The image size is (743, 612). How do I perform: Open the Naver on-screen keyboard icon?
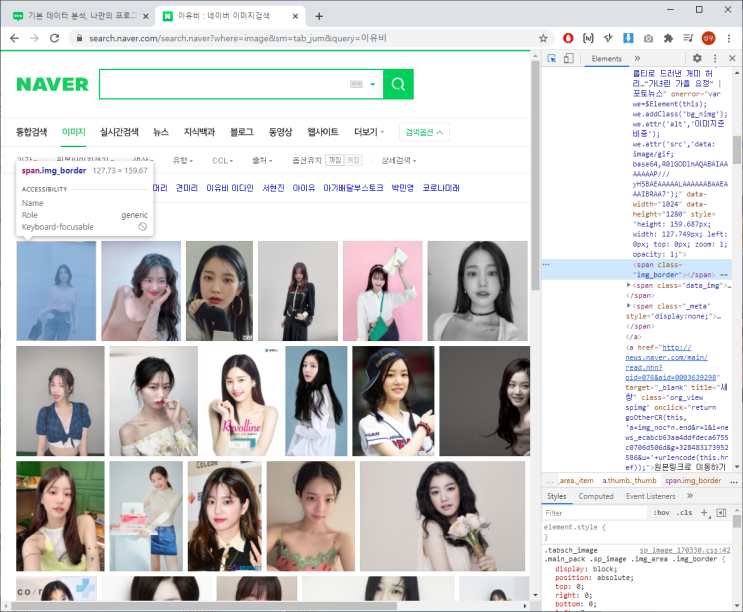356,84
